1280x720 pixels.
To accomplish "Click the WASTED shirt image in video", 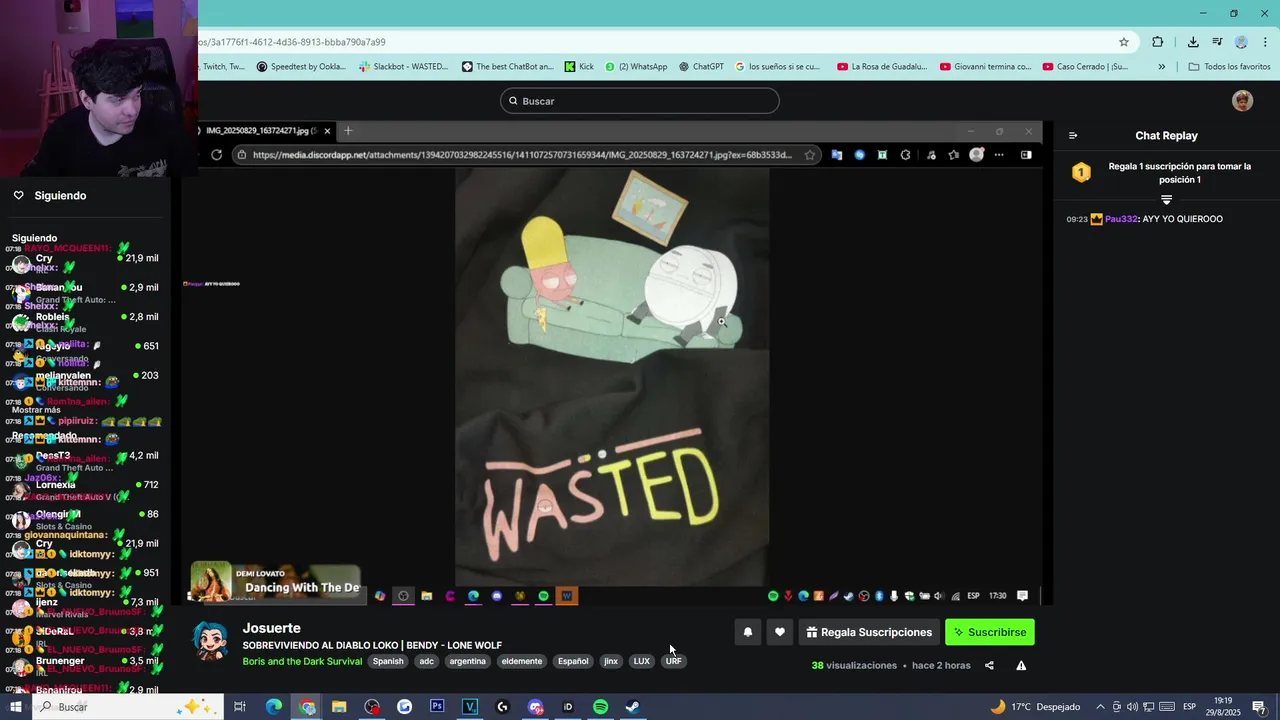I will pyautogui.click(x=612, y=376).
